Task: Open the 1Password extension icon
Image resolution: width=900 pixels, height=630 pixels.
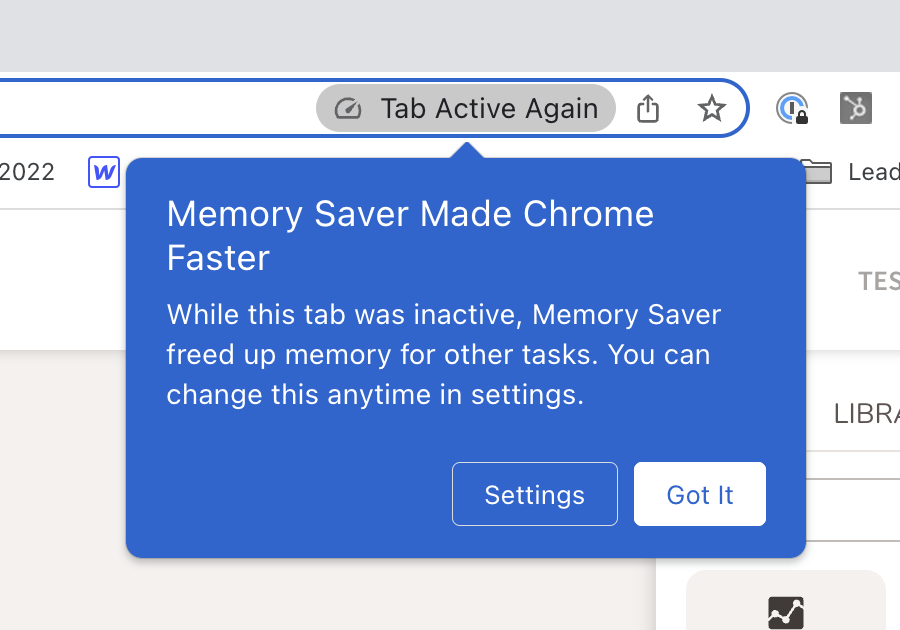Action: 791,108
